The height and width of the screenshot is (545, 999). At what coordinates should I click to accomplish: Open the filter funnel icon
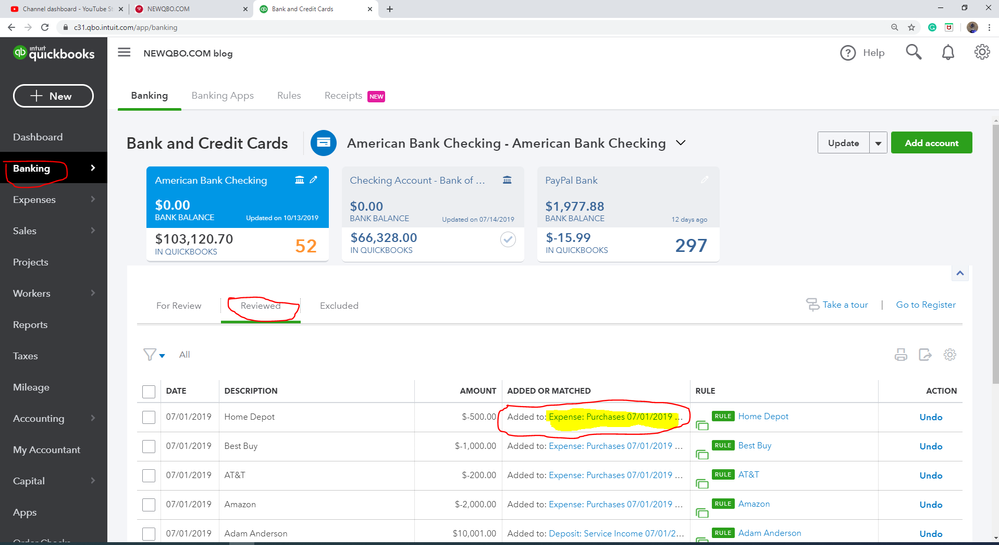tap(150, 354)
